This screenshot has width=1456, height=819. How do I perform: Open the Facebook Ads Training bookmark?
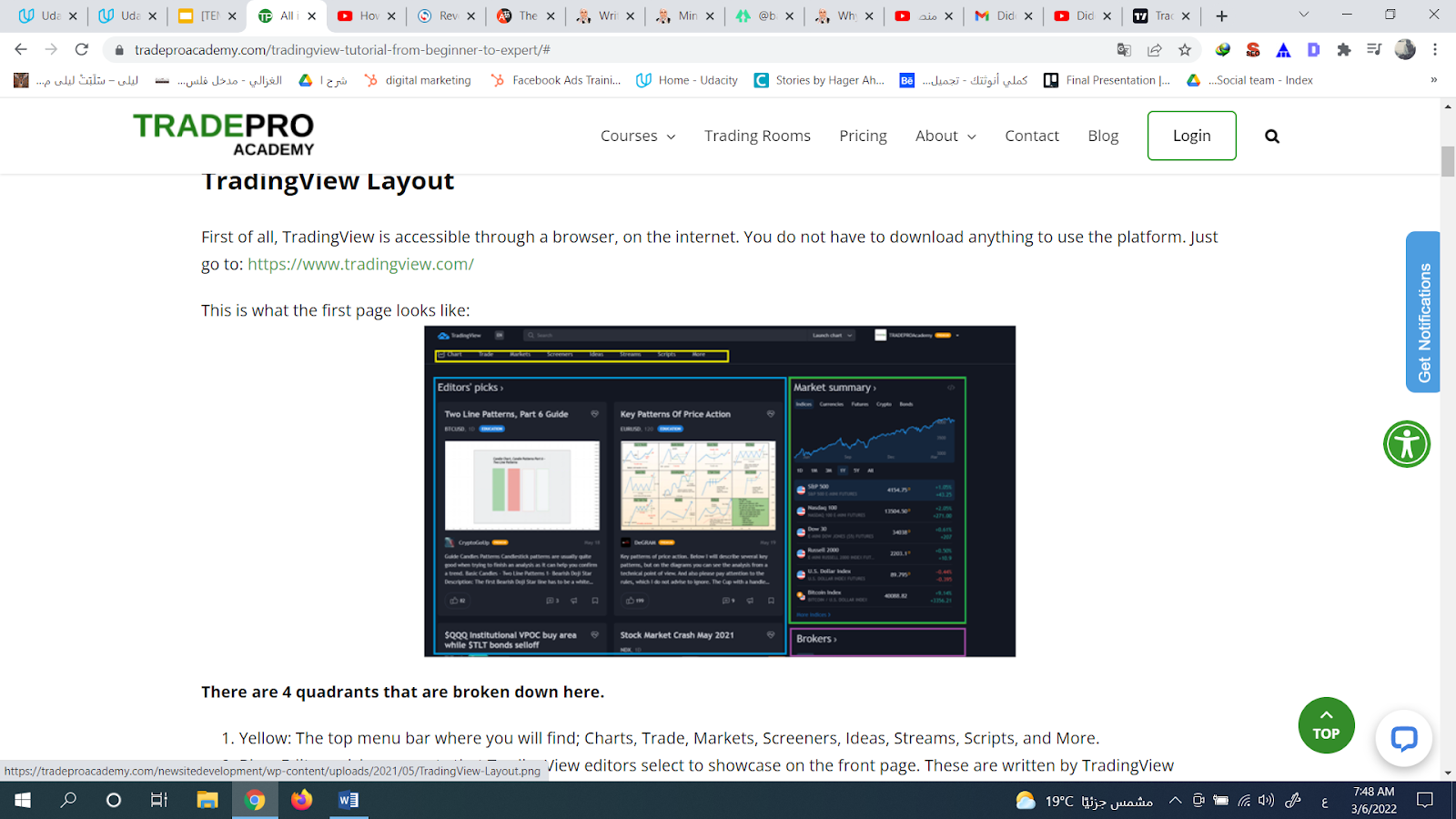pyautogui.click(x=556, y=80)
